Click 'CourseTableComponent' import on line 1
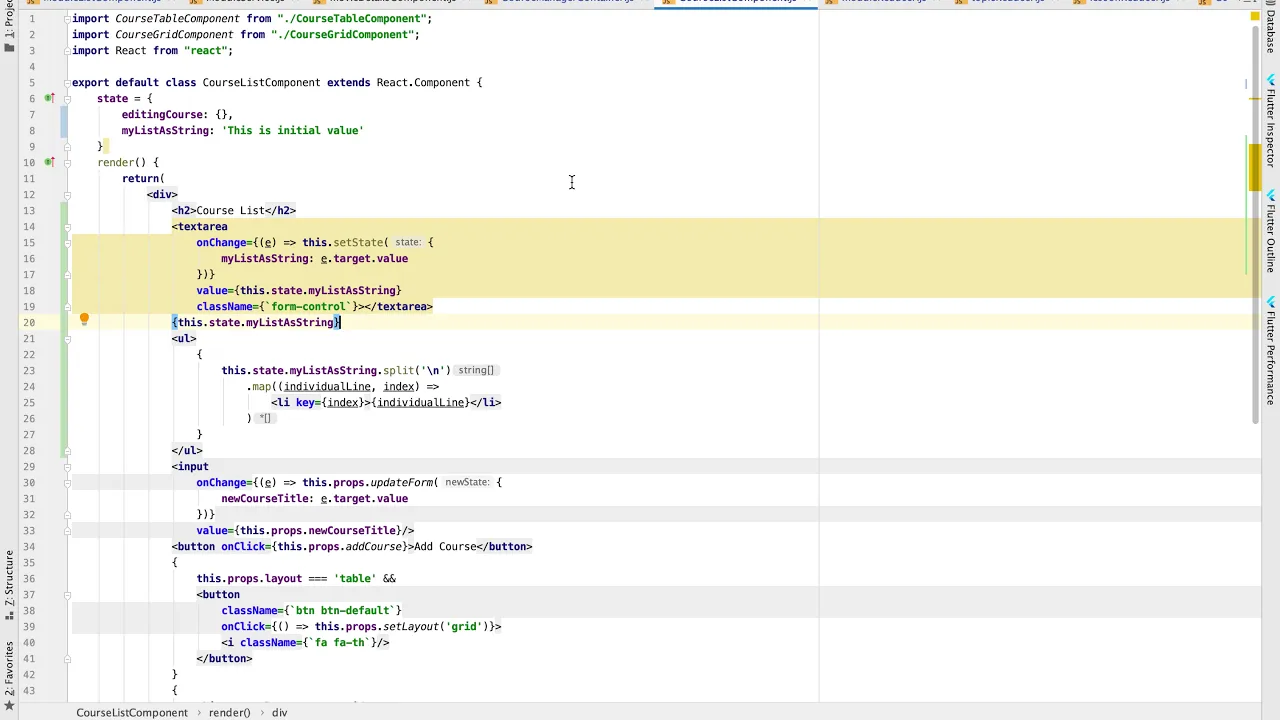 pyautogui.click(x=179, y=18)
